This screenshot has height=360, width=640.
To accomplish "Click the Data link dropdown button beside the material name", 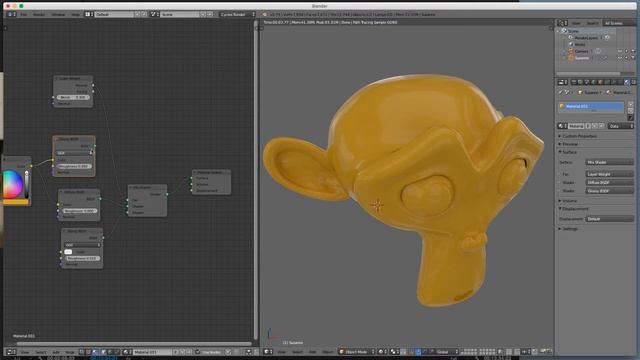I will [x=620, y=126].
